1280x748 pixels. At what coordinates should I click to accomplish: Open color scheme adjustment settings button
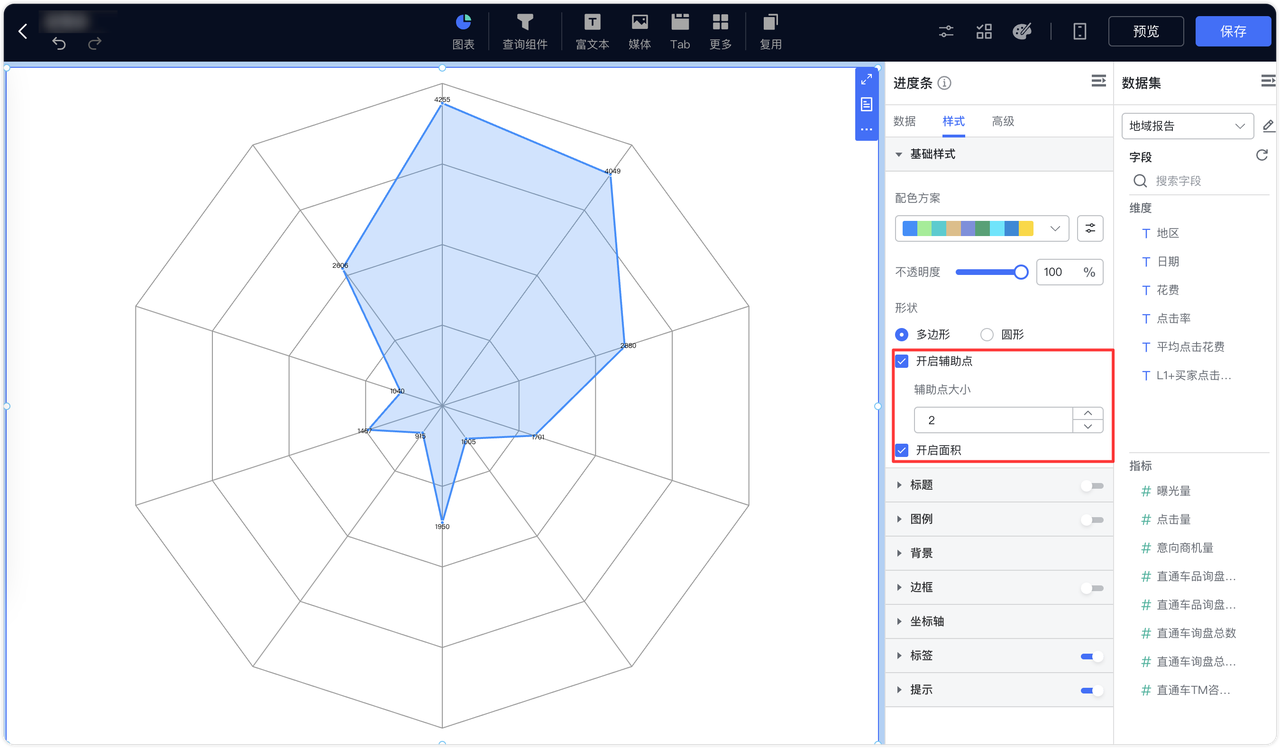click(1090, 228)
